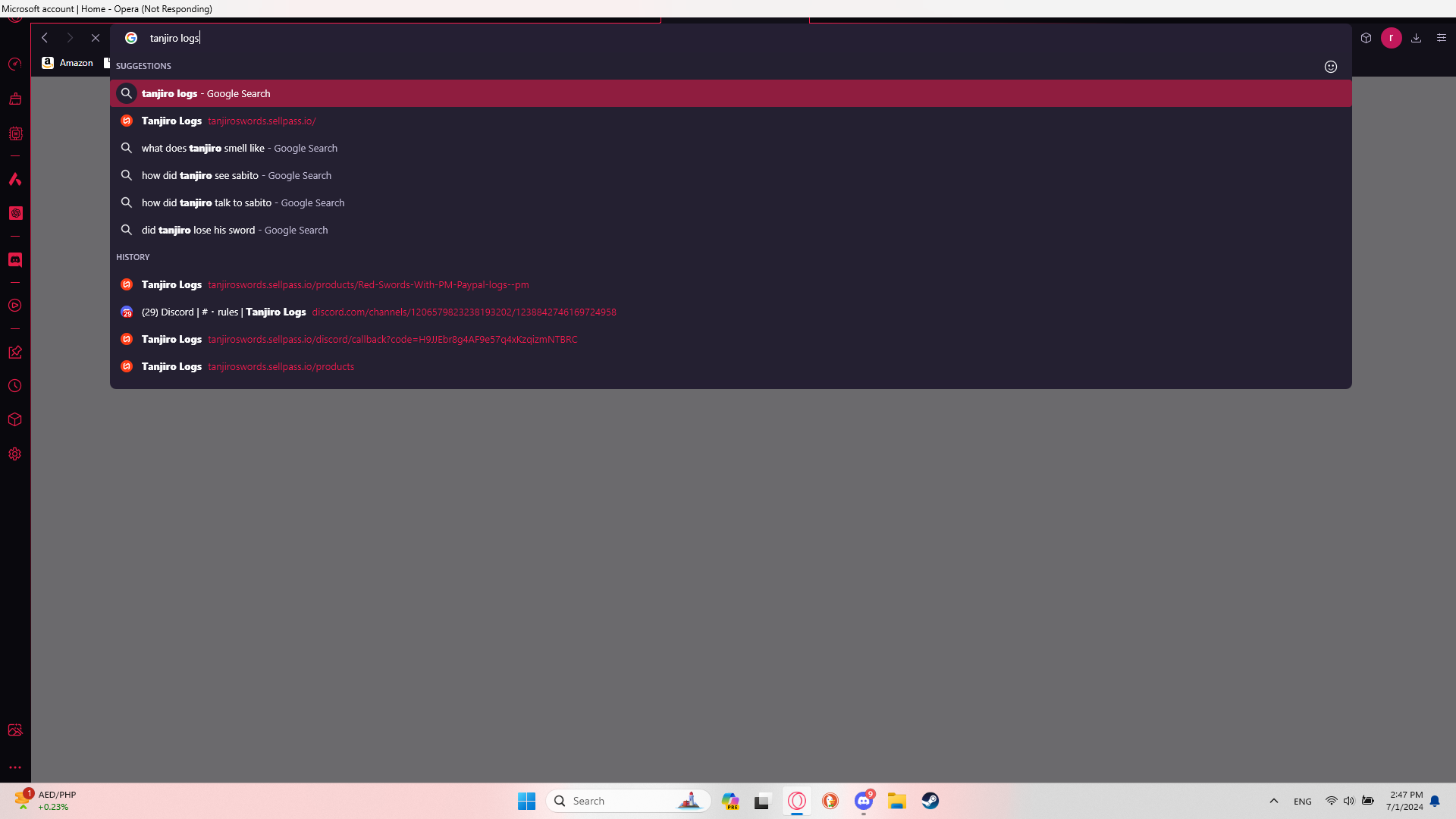Open the pinboard edit icon in sidebar
The width and height of the screenshot is (1456, 819).
[15, 352]
